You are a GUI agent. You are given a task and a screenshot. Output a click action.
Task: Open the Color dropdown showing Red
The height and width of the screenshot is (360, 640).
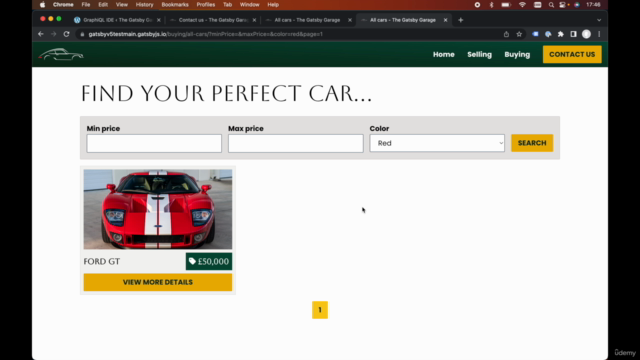click(437, 143)
